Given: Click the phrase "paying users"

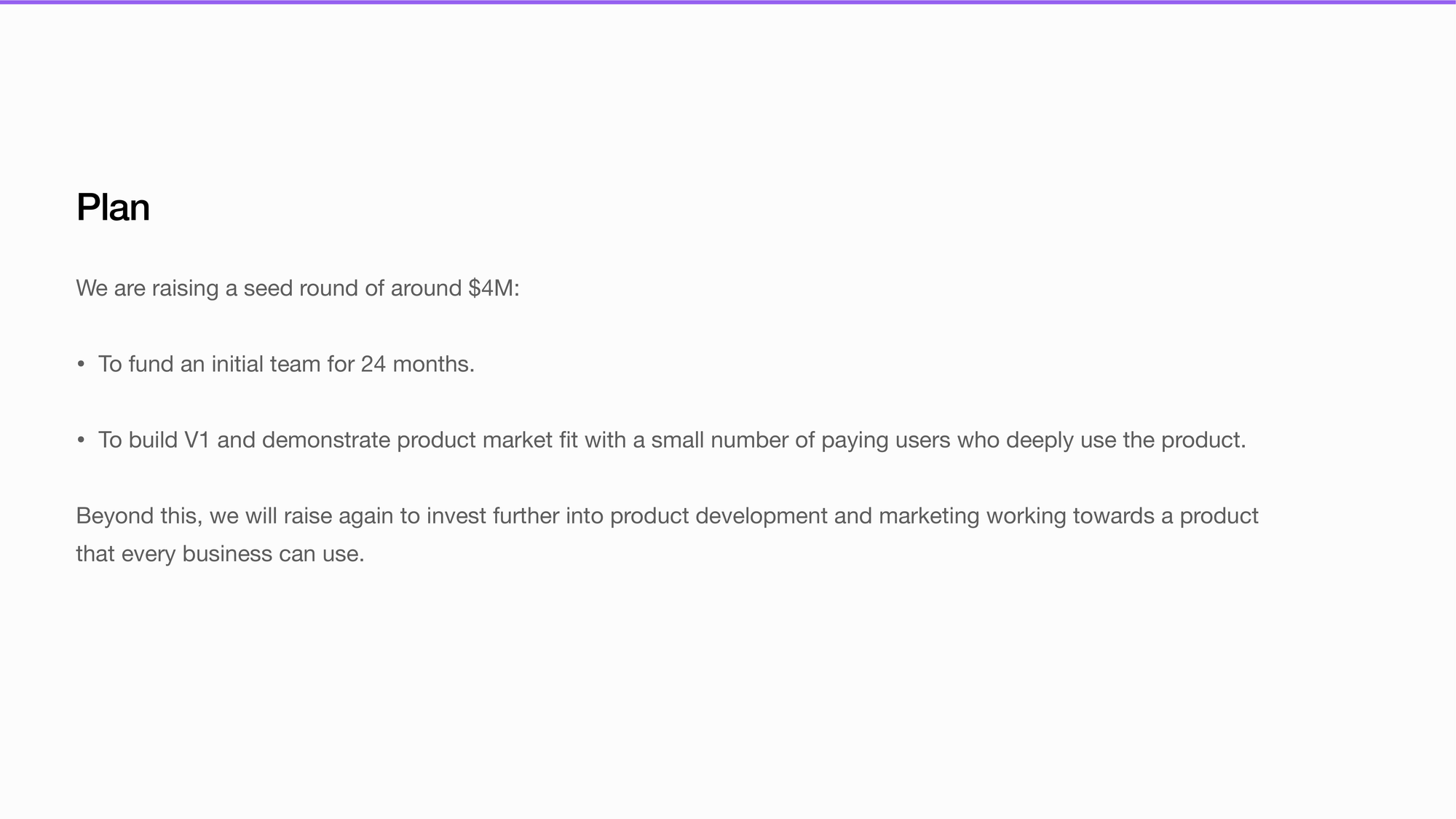Looking at the screenshot, I should 885,440.
